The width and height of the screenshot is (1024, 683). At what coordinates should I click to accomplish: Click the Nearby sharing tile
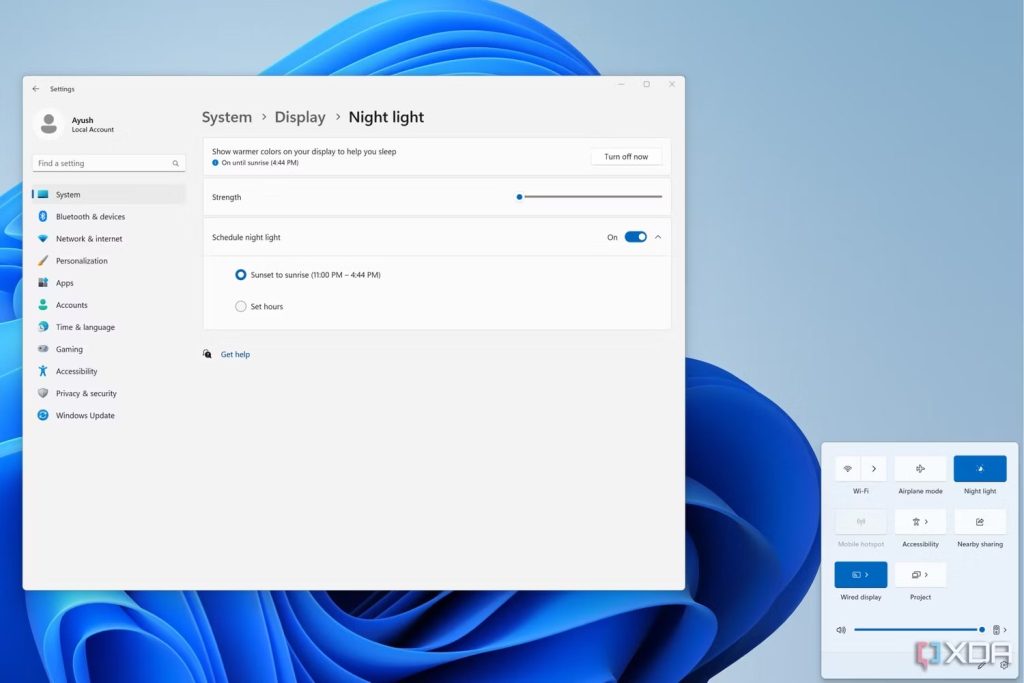[979, 522]
